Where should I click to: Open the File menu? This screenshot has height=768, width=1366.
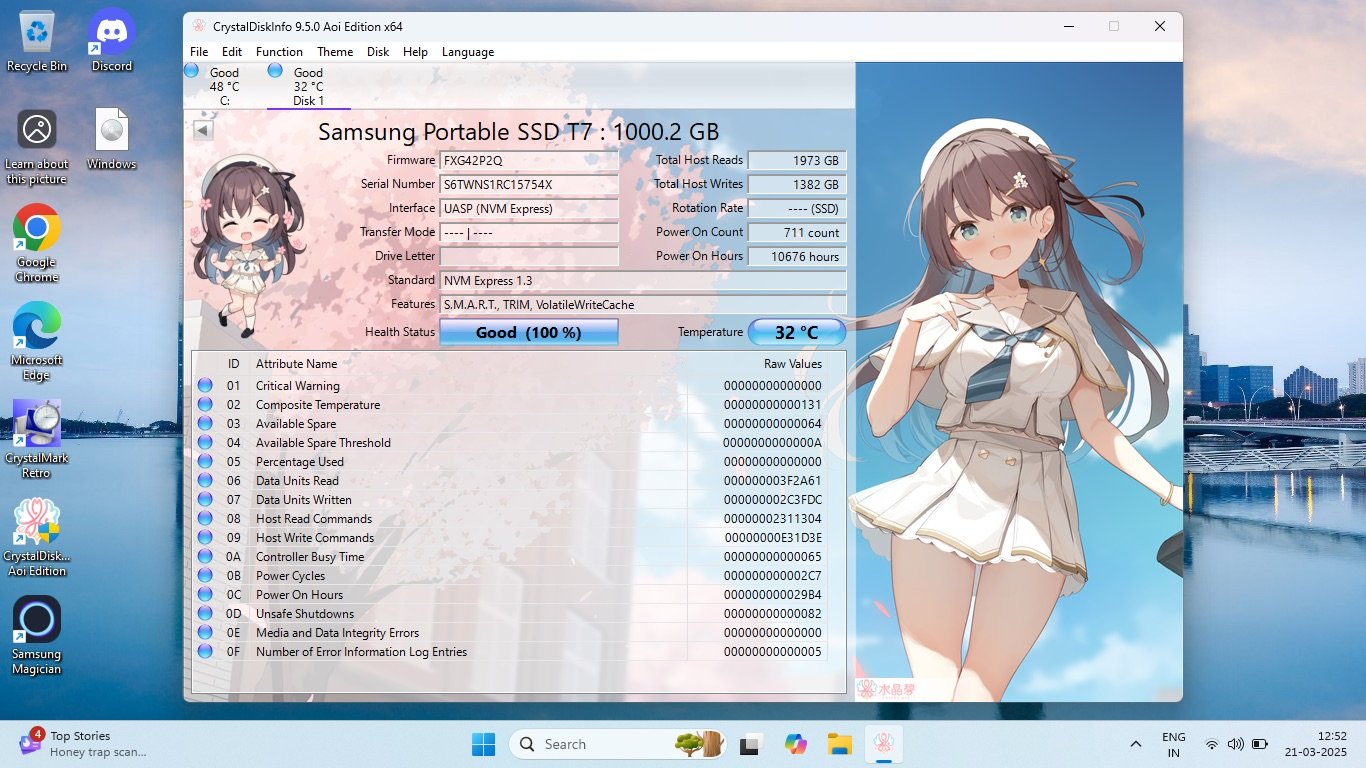199,52
